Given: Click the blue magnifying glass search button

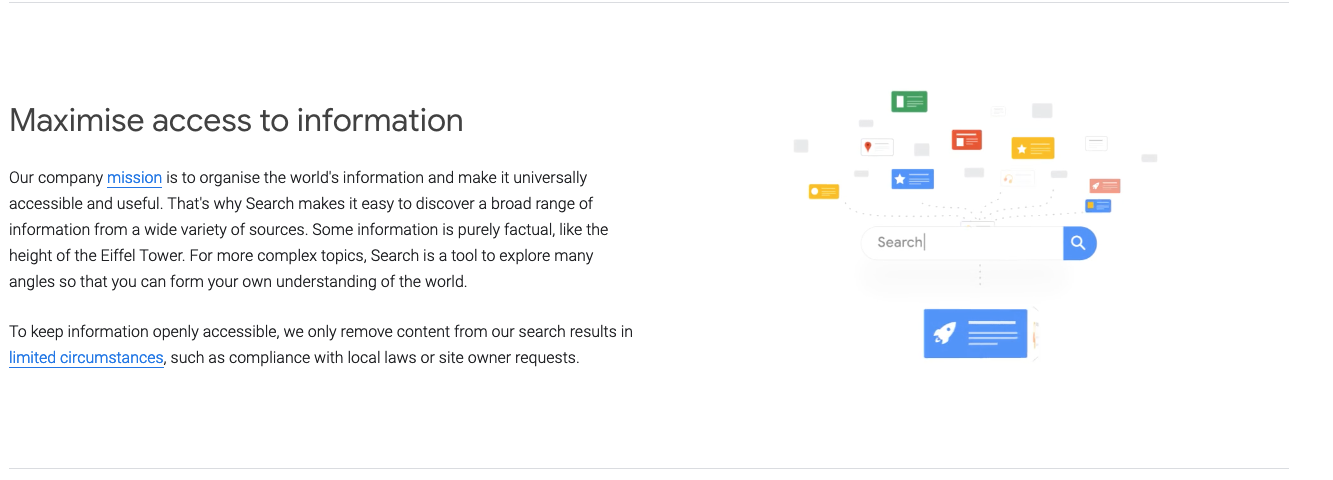Looking at the screenshot, I should [x=1080, y=243].
